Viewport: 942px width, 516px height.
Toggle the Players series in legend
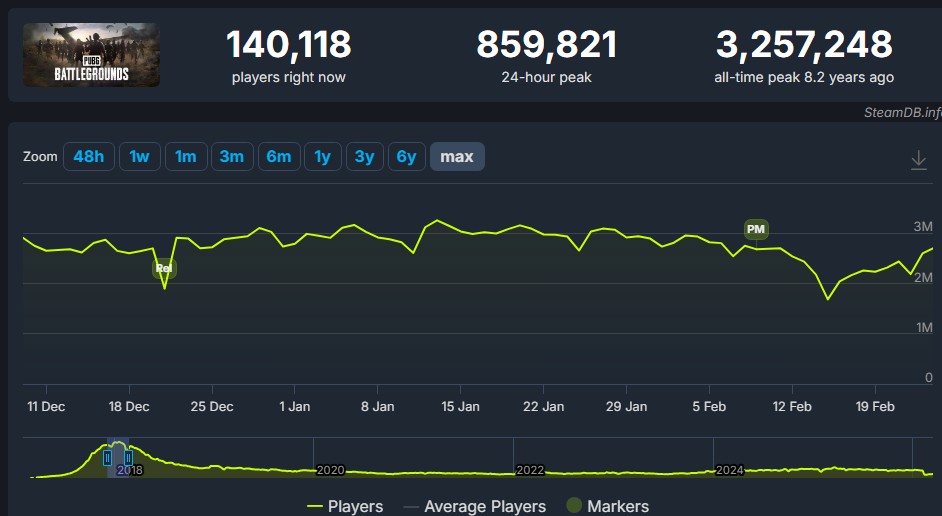[x=344, y=506]
